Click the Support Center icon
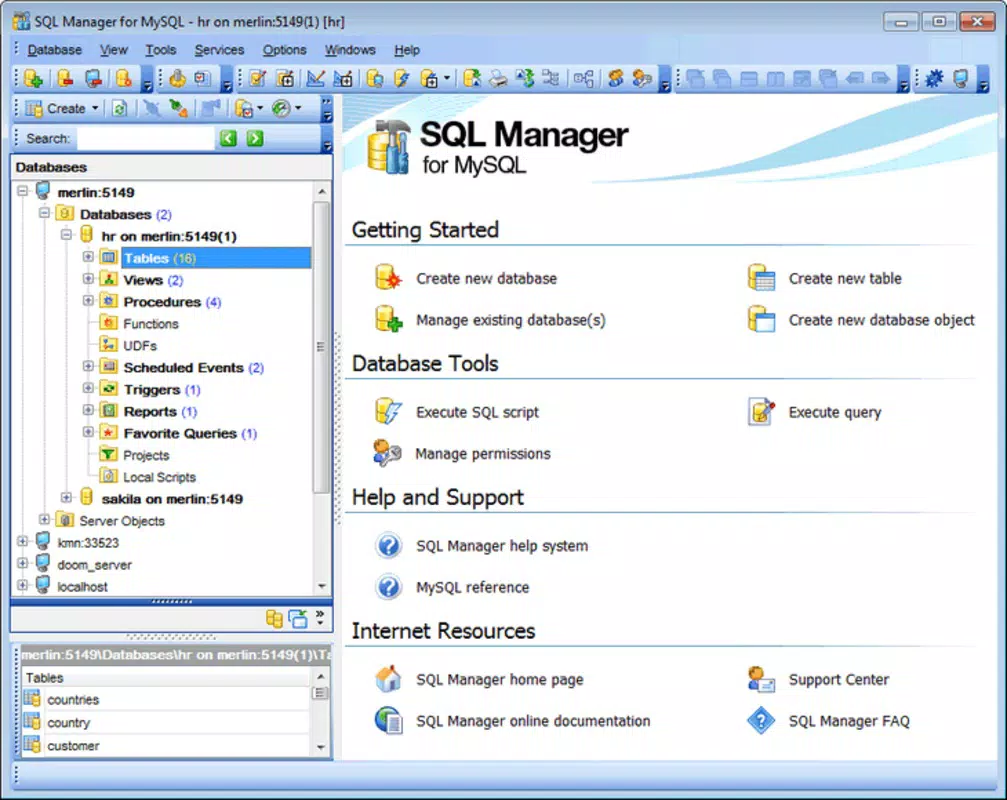The height and width of the screenshot is (800, 1007). click(762, 679)
